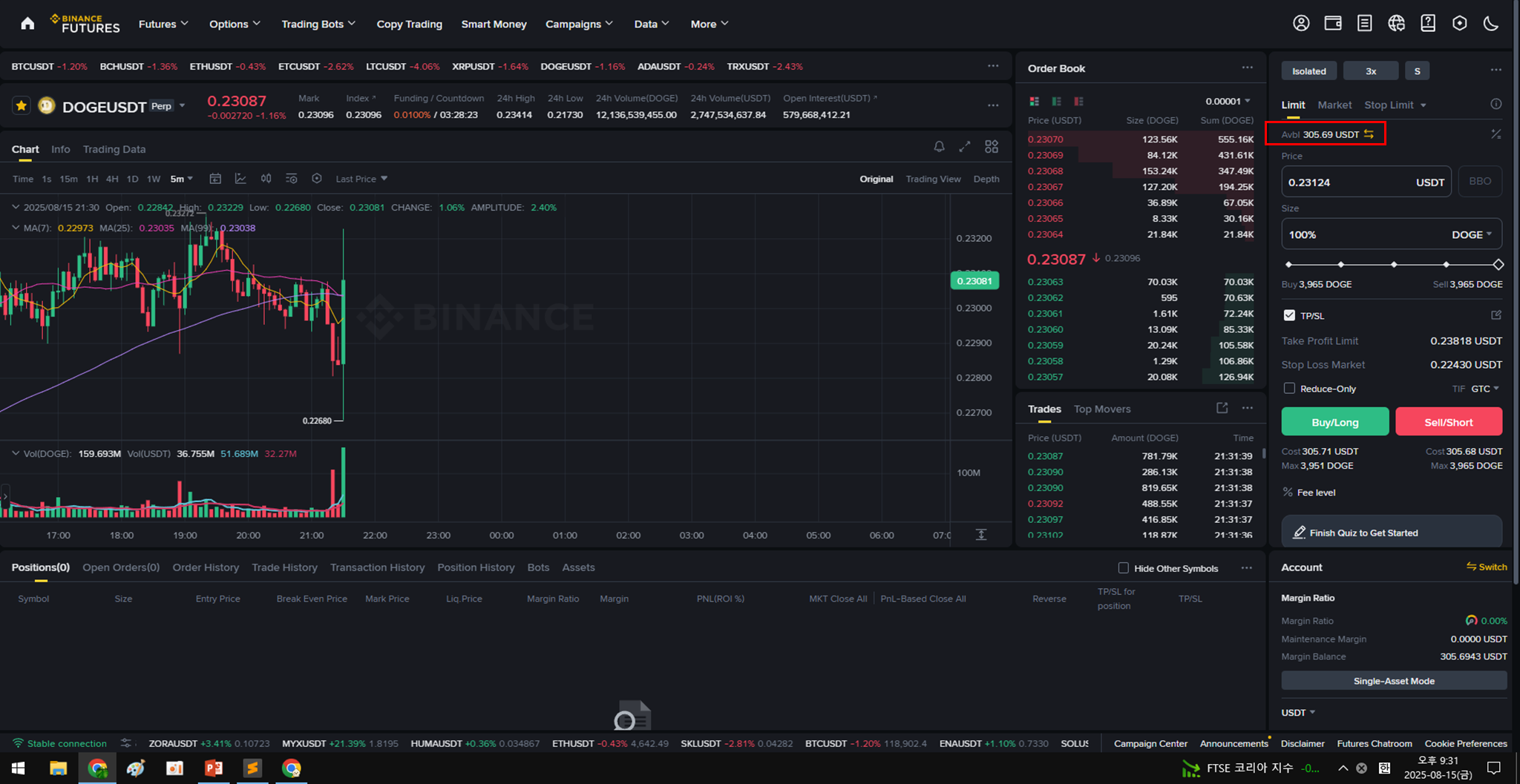
Task: Select the Market order tab
Action: (1334, 105)
